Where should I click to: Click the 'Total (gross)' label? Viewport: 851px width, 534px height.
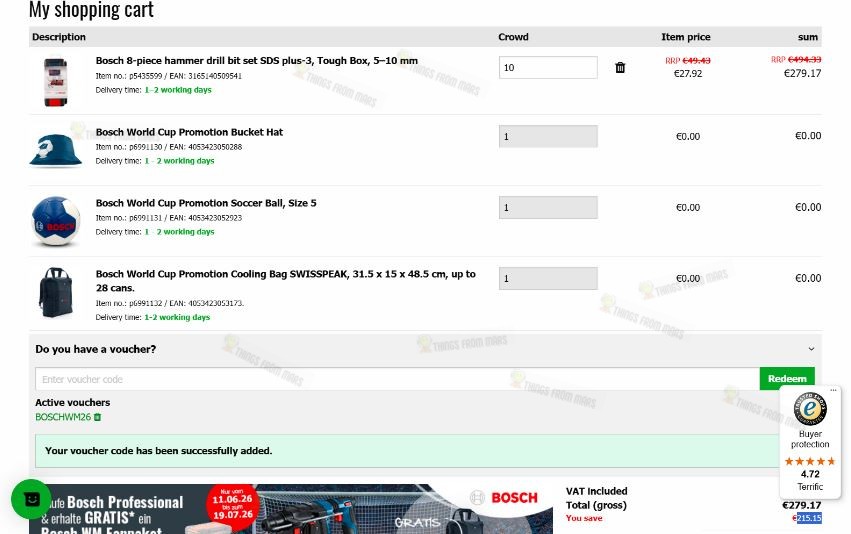pyautogui.click(x=596, y=505)
